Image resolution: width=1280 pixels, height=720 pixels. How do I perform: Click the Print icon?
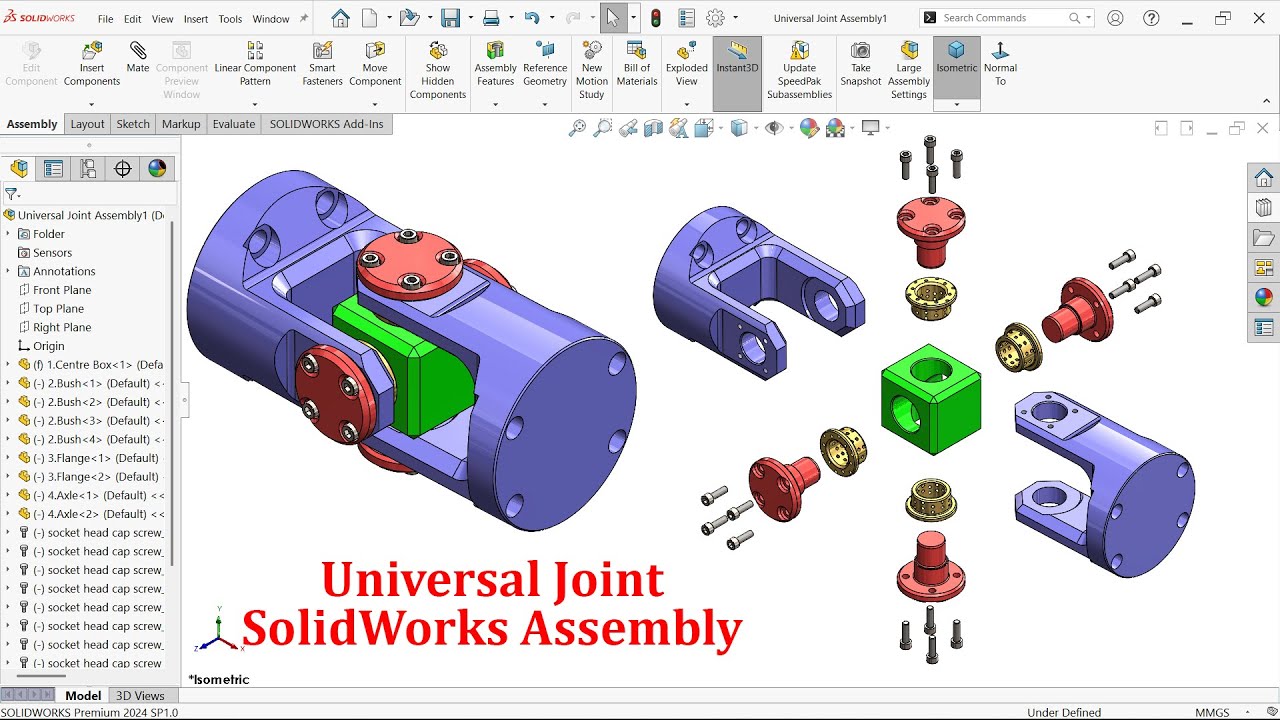tap(491, 18)
